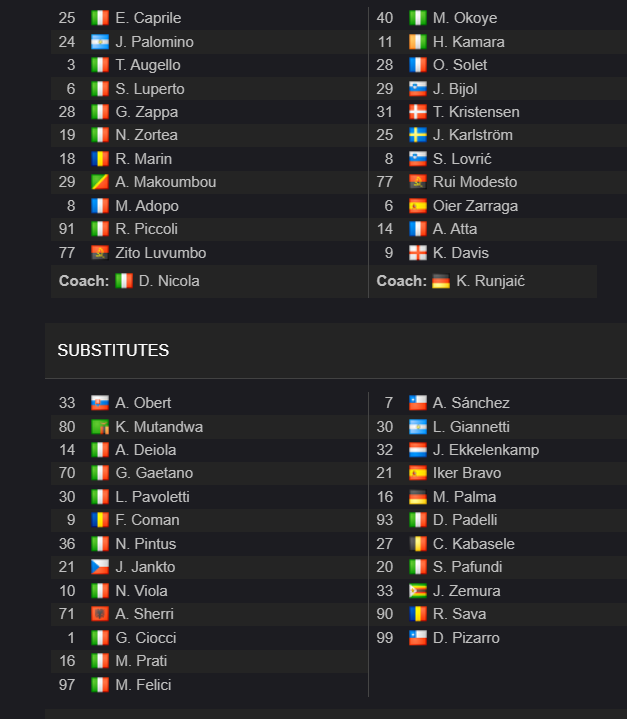627x719 pixels.
Task: Select substitute J. Ekkelenkamp
Action: point(486,450)
